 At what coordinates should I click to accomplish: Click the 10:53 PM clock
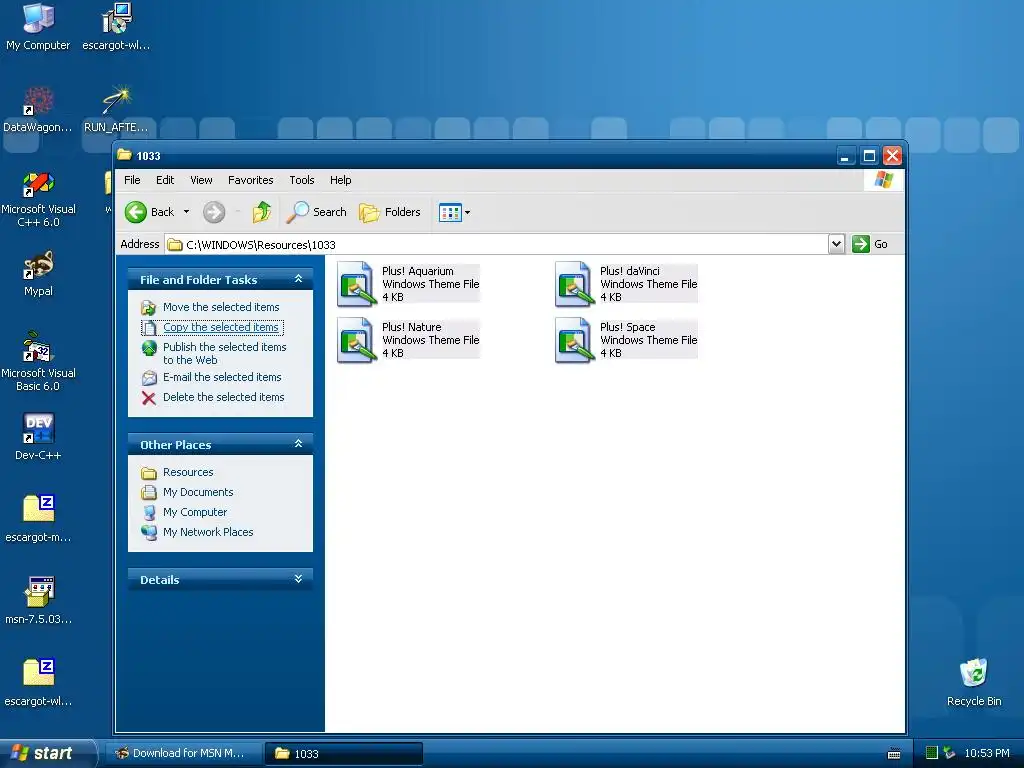[986, 753]
